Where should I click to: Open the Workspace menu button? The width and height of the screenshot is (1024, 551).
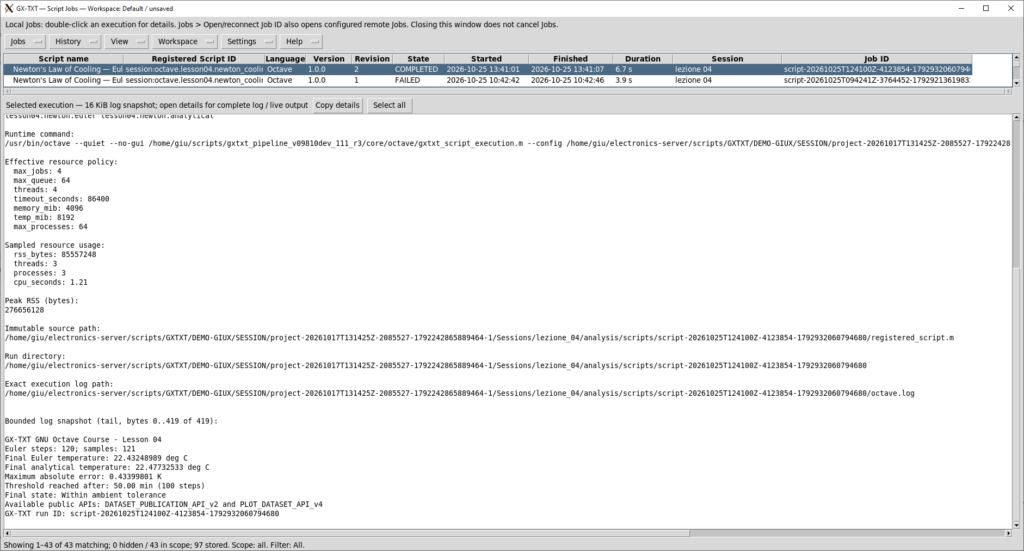[184, 41]
